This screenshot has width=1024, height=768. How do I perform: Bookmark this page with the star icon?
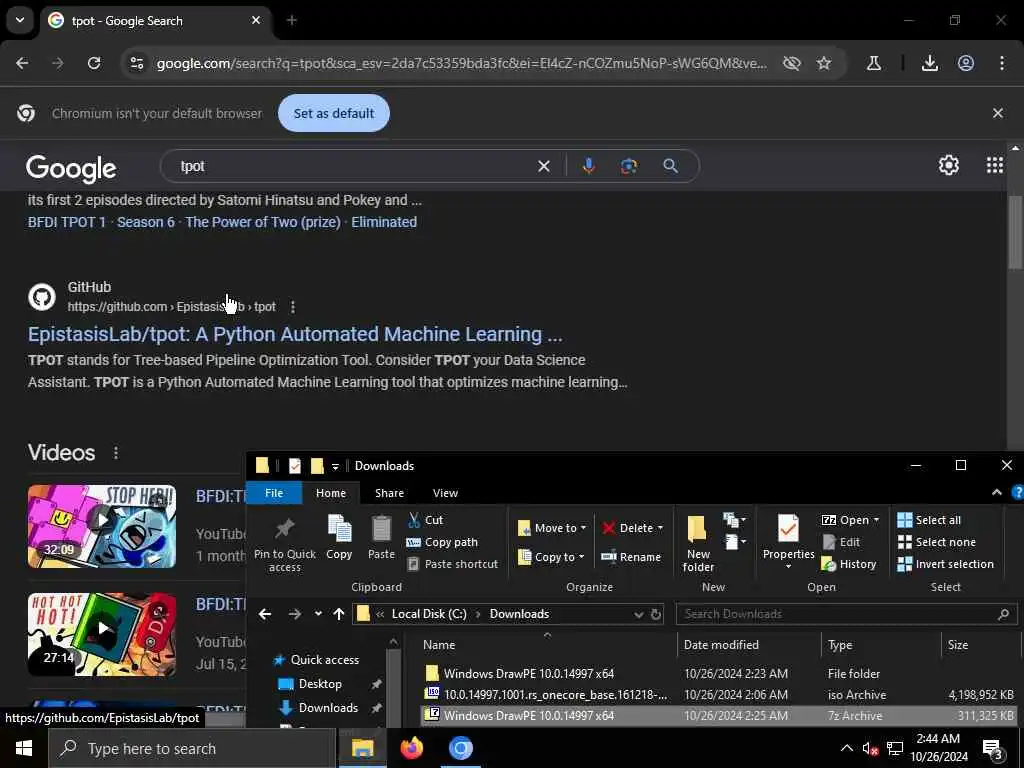click(x=824, y=63)
